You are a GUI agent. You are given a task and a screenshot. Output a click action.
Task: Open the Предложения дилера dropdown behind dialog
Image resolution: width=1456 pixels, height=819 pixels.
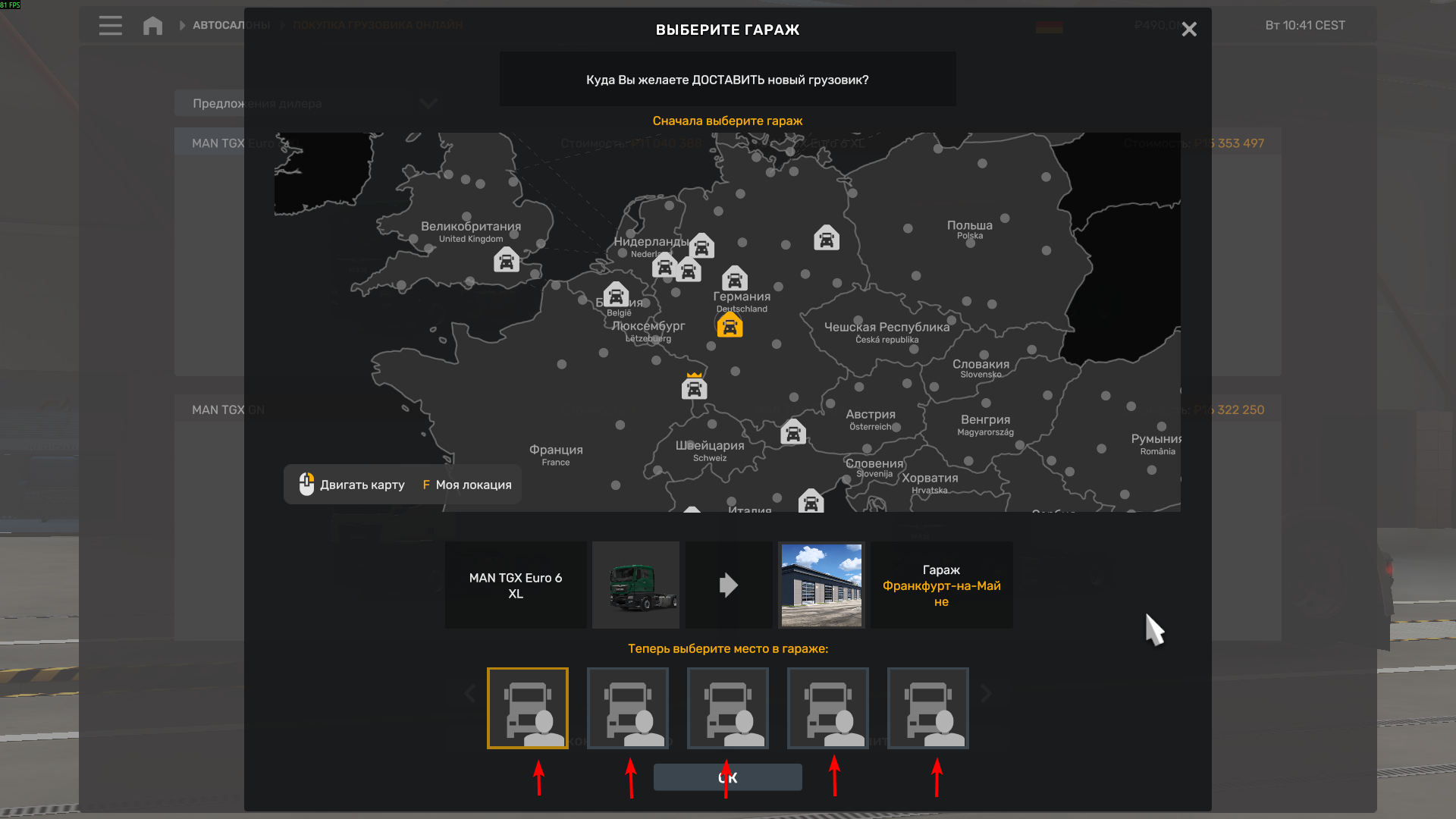pos(307,103)
